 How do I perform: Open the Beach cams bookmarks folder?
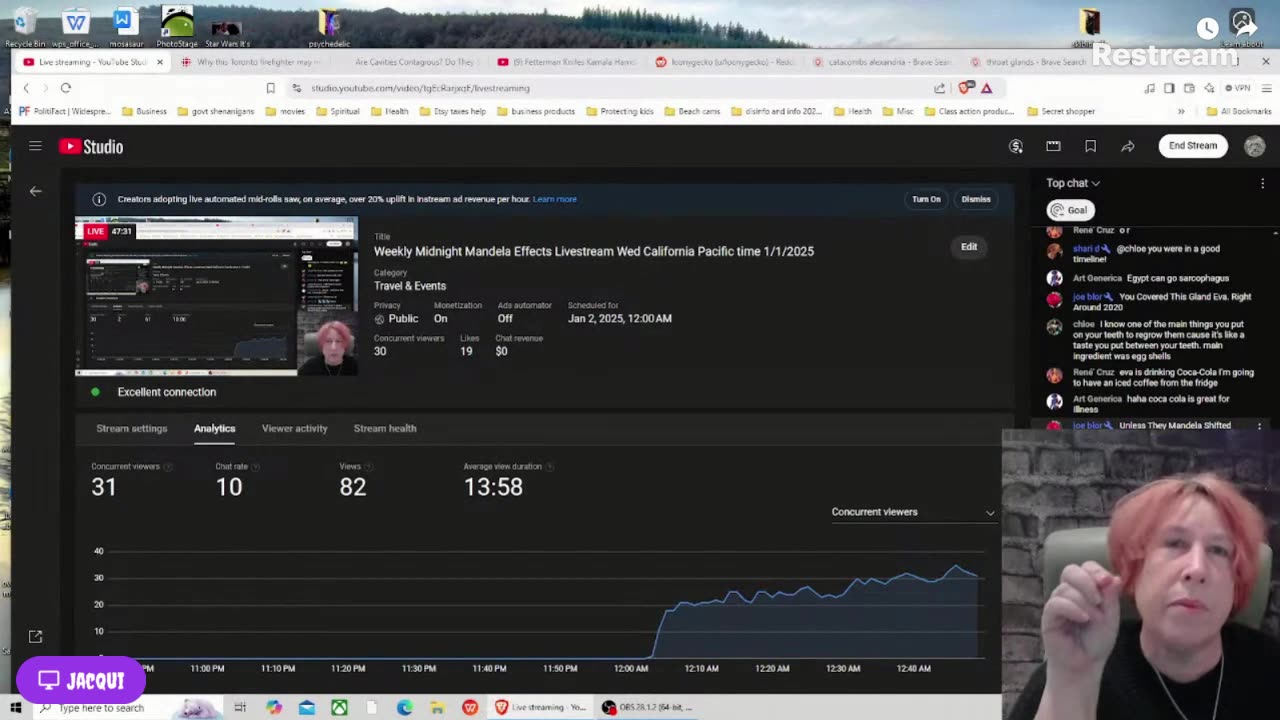692,112
